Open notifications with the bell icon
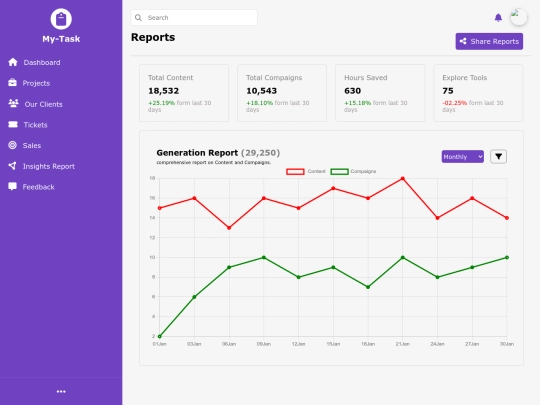The height and width of the screenshot is (405, 540). click(498, 18)
